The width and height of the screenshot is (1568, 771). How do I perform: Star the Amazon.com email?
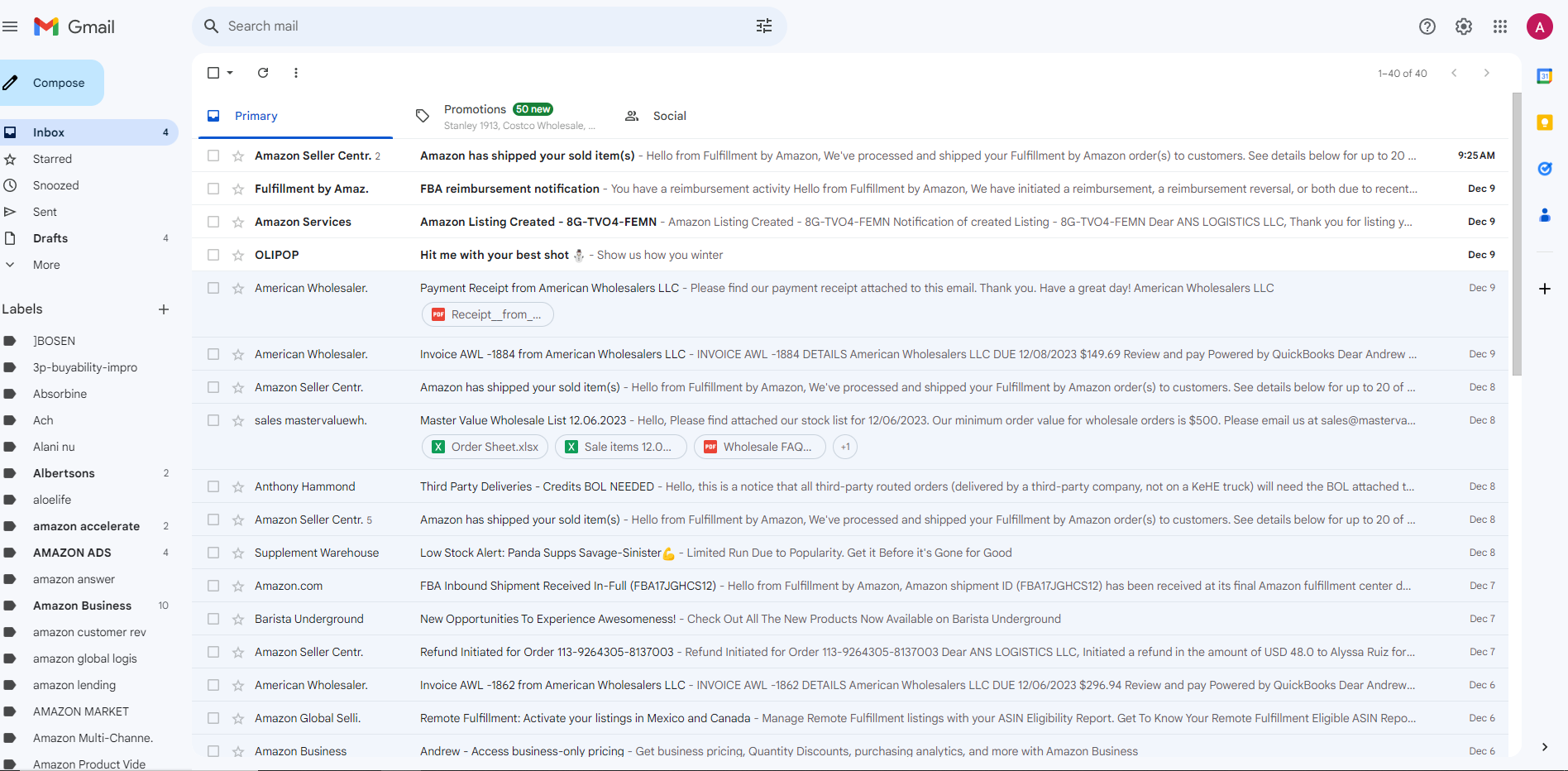point(238,586)
